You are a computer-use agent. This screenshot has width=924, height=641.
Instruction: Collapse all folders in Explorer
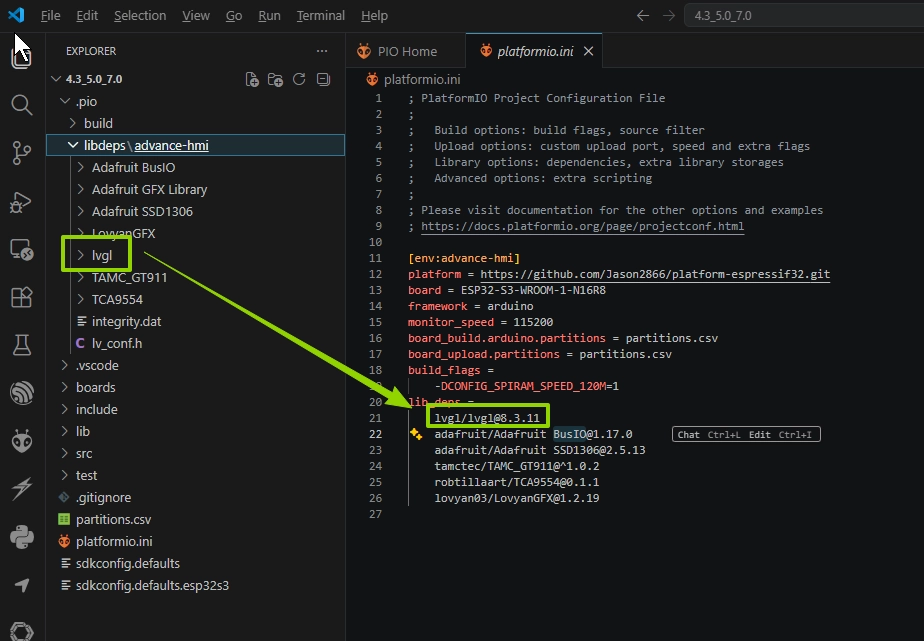point(324,79)
